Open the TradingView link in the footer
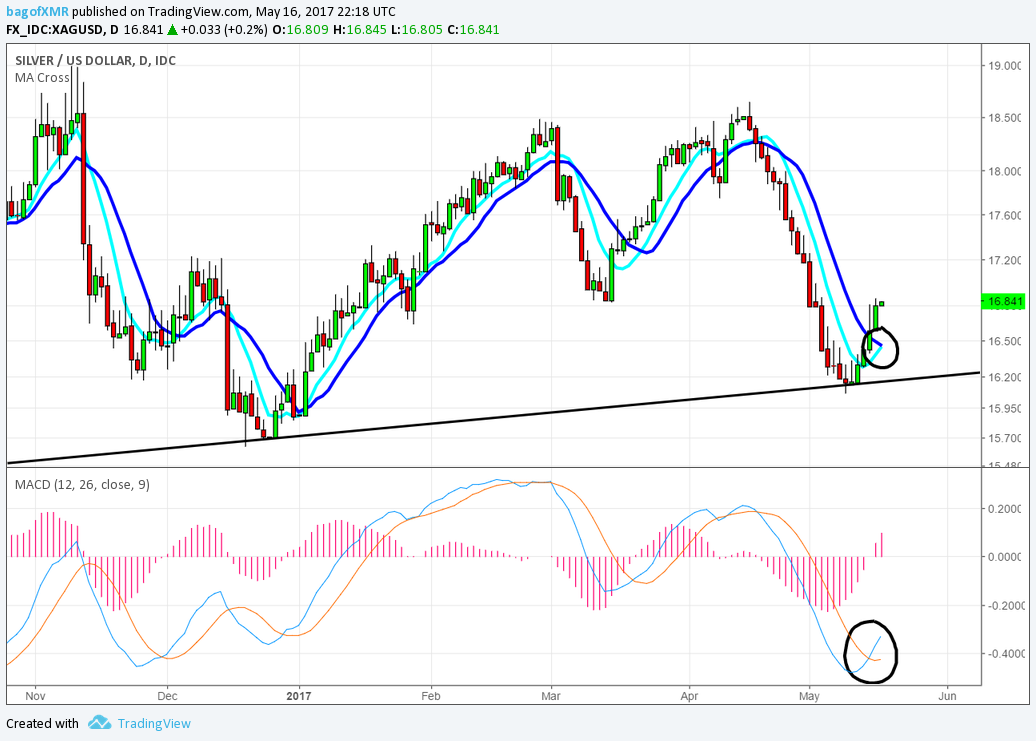This screenshot has width=1036, height=741. pos(154,723)
